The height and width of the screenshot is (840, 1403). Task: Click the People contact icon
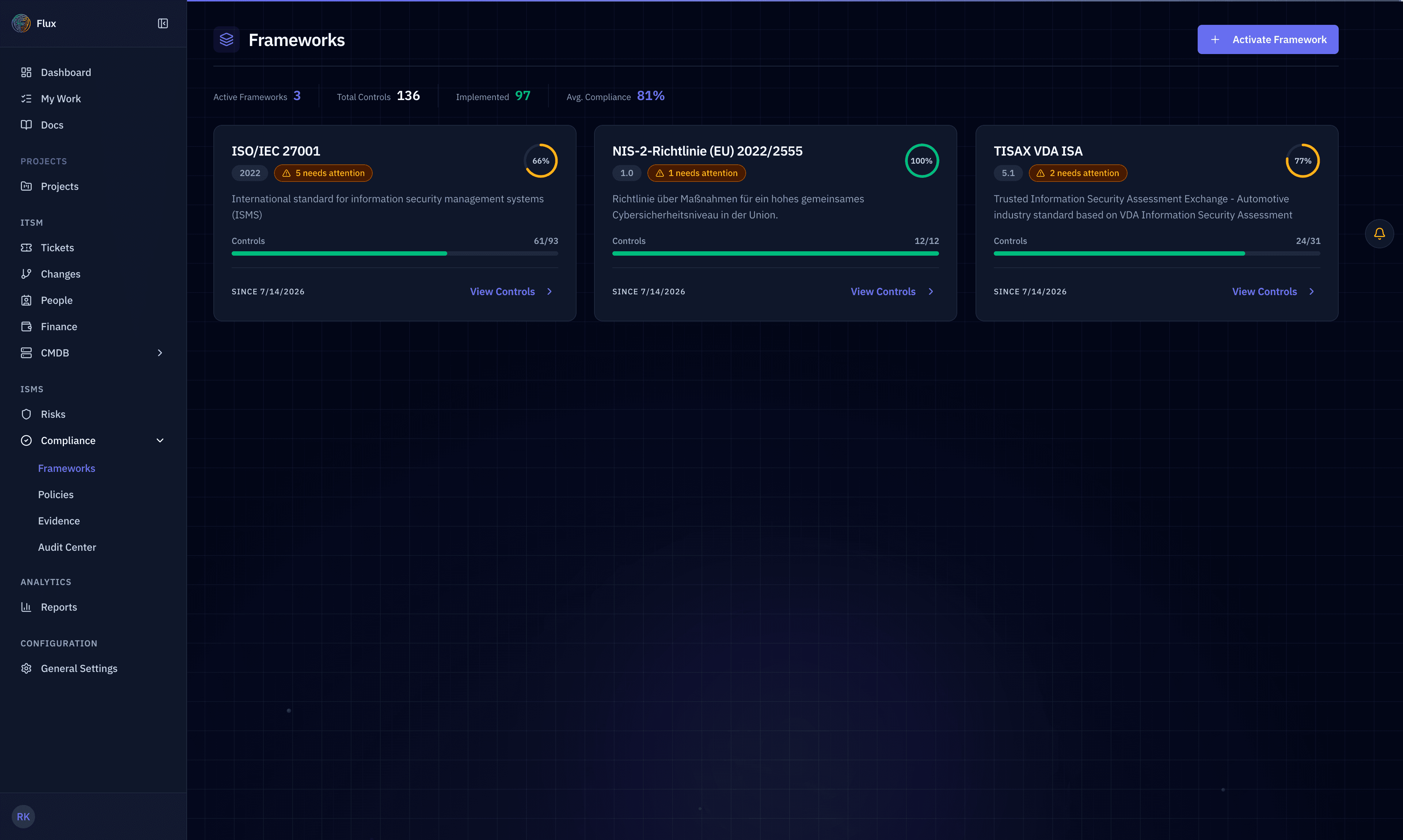tap(26, 300)
